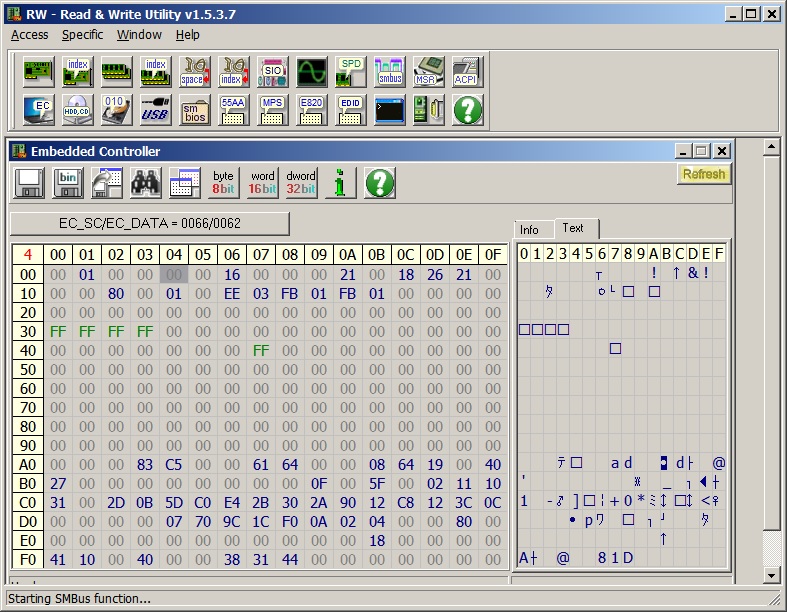Select cell with value C8 in row C0
Viewport: 787px width, 612px height.
coord(406,503)
